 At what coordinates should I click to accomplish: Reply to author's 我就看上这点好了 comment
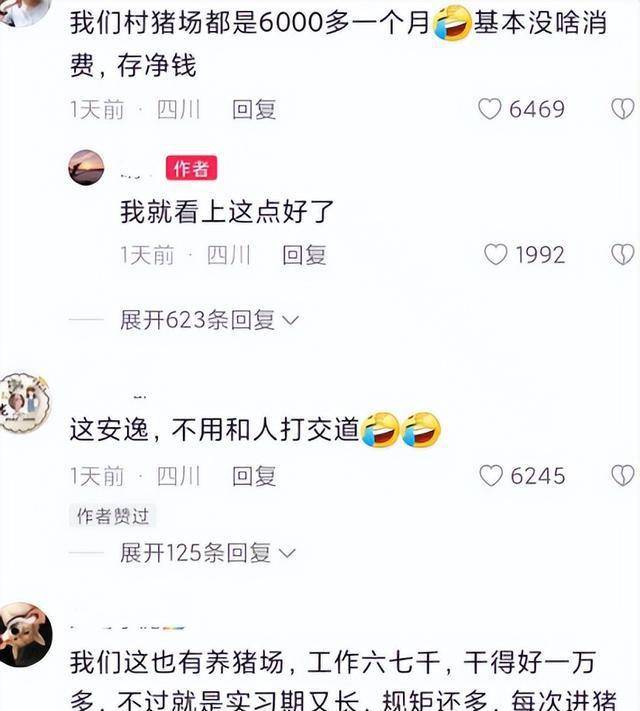304,254
